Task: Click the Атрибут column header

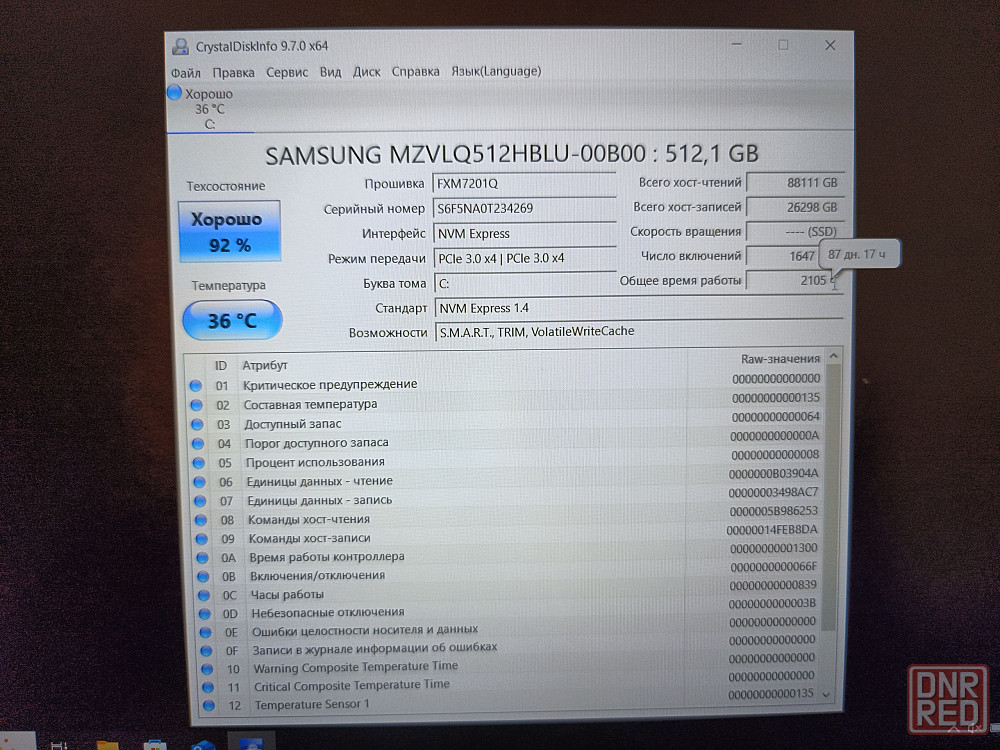Action: [x=265, y=365]
